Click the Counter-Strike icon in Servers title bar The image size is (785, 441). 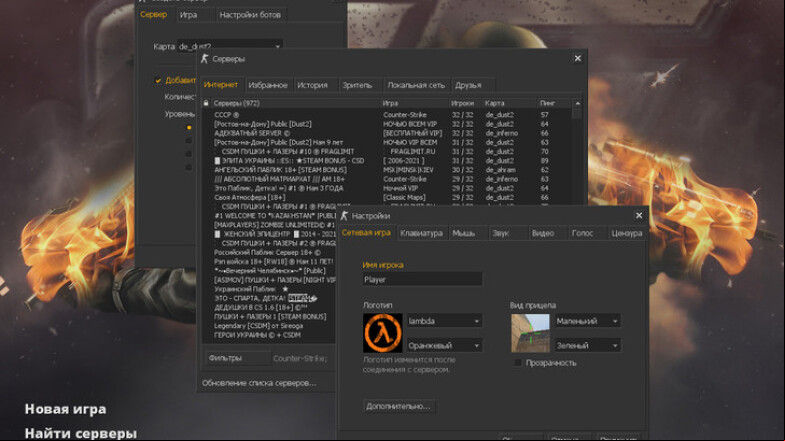point(204,59)
